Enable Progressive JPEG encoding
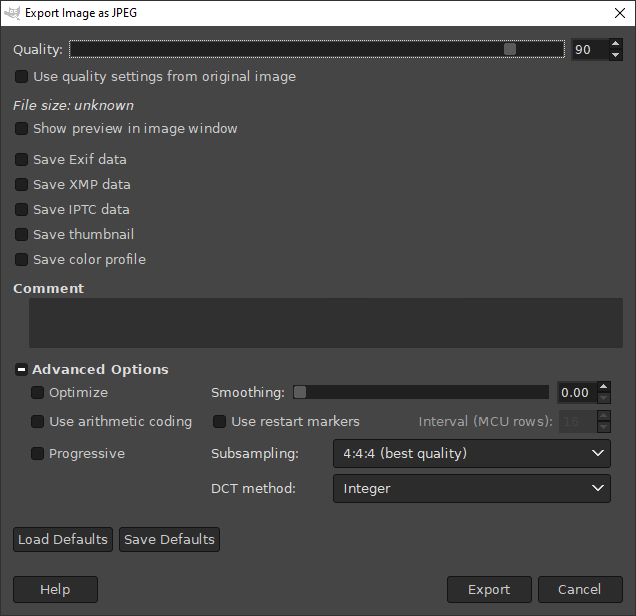 point(38,453)
